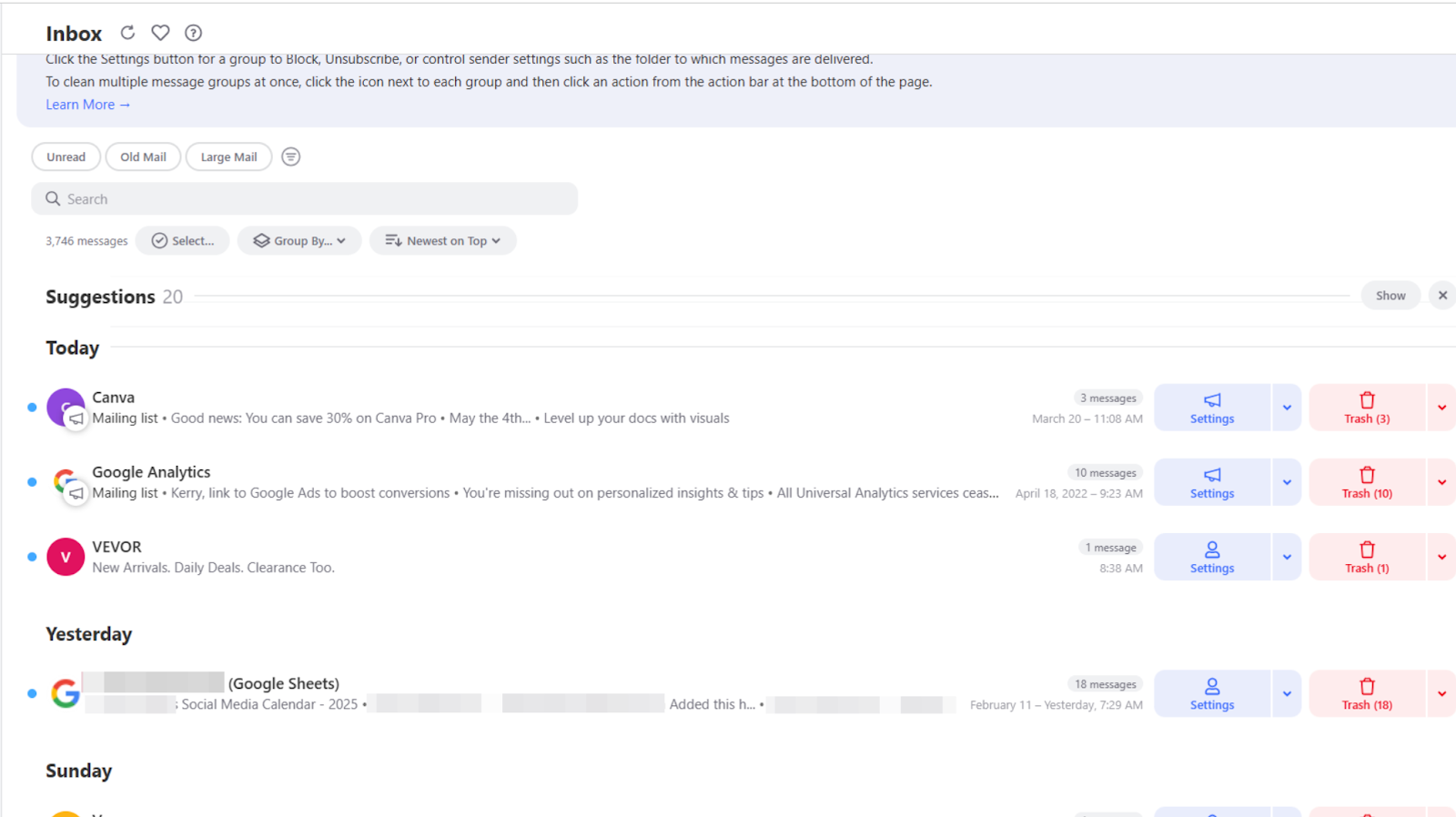1456x817 pixels.
Task: Toggle the Unread filter chip
Action: (66, 156)
